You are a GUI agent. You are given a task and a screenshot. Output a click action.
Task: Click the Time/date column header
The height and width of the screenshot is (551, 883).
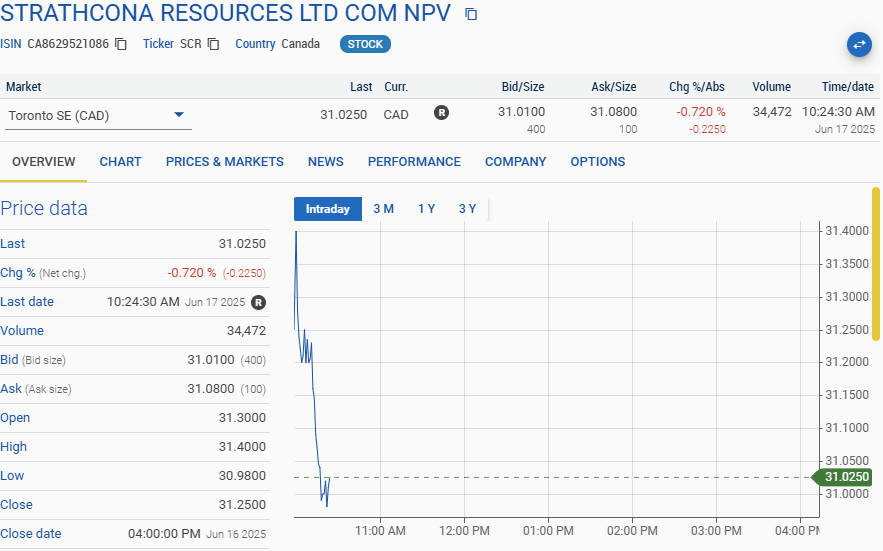pyautogui.click(x=848, y=87)
